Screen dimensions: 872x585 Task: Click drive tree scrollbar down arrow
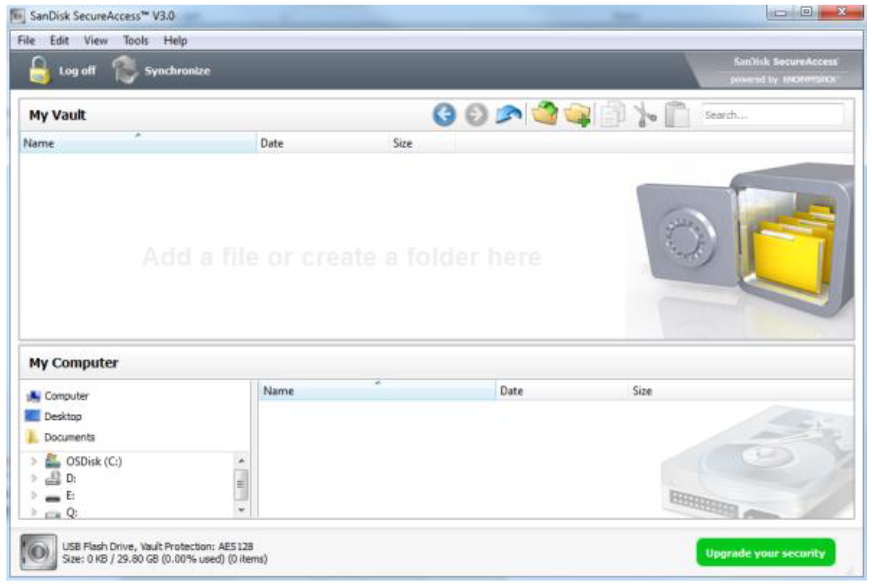point(241,510)
